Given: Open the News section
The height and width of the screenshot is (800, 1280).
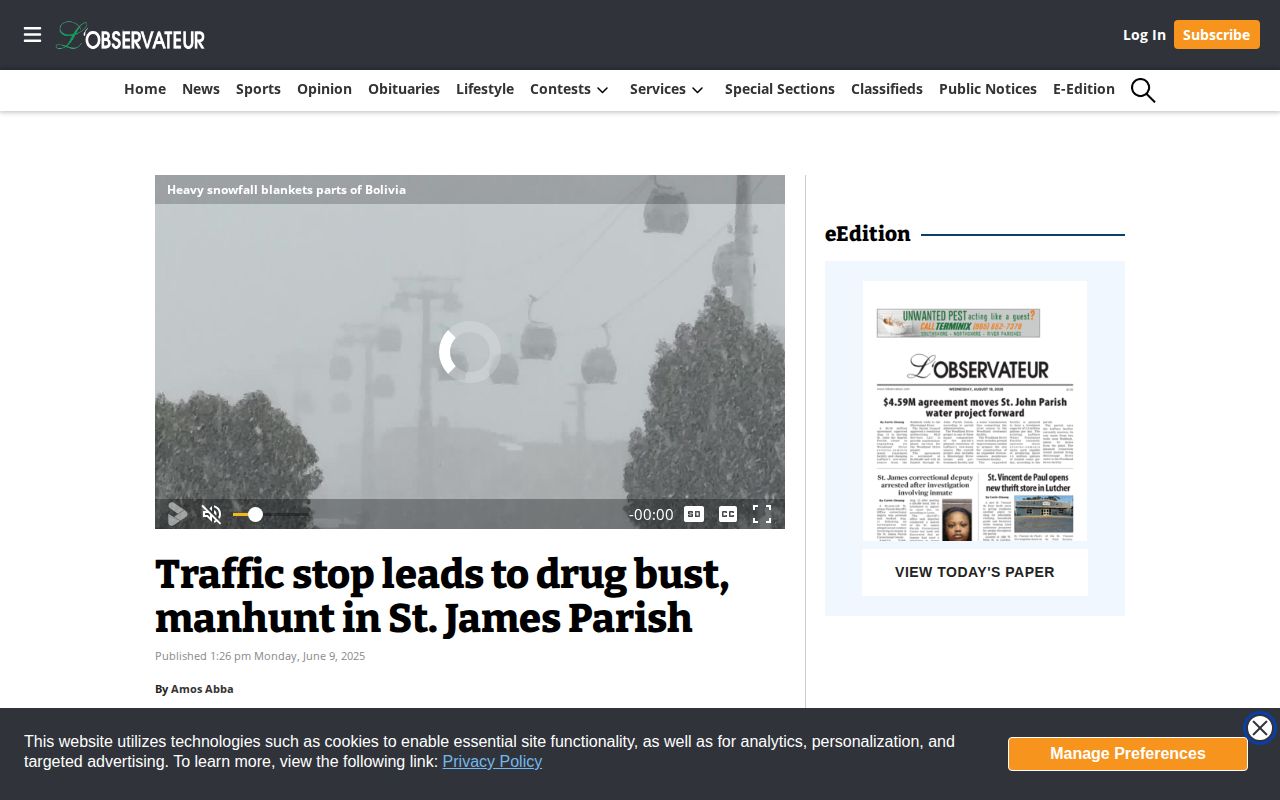Looking at the screenshot, I should (201, 89).
